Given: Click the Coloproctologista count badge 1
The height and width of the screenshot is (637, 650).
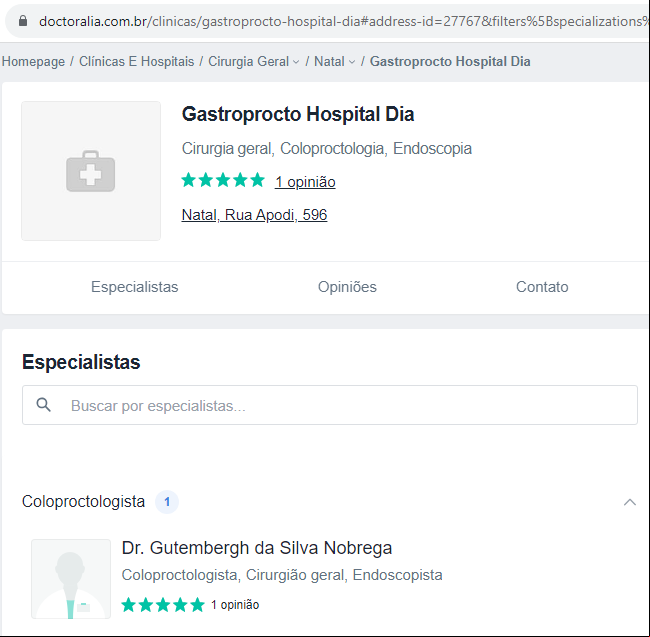Looking at the screenshot, I should tap(167, 502).
